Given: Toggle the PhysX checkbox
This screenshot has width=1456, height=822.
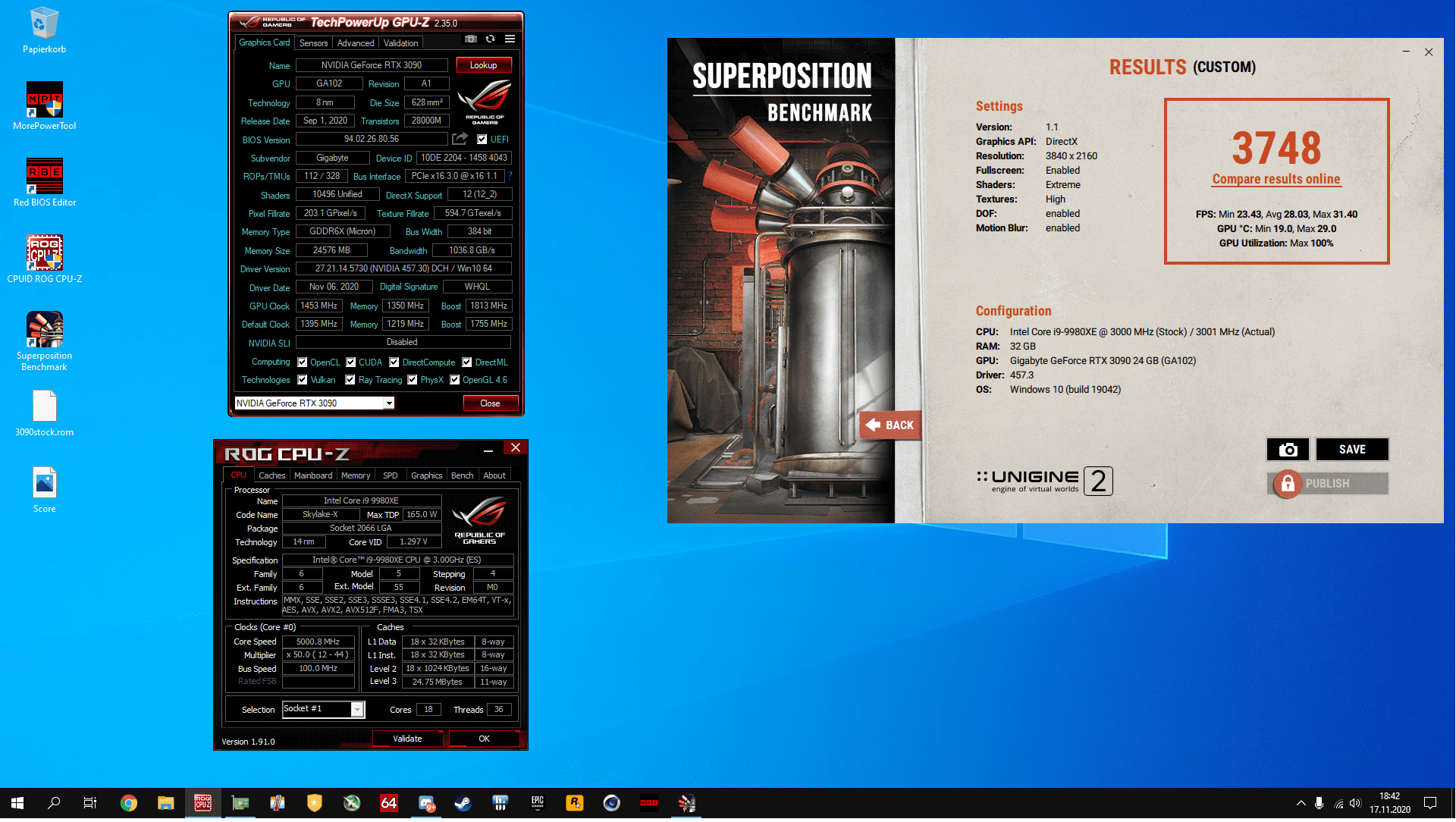Looking at the screenshot, I should 413,380.
